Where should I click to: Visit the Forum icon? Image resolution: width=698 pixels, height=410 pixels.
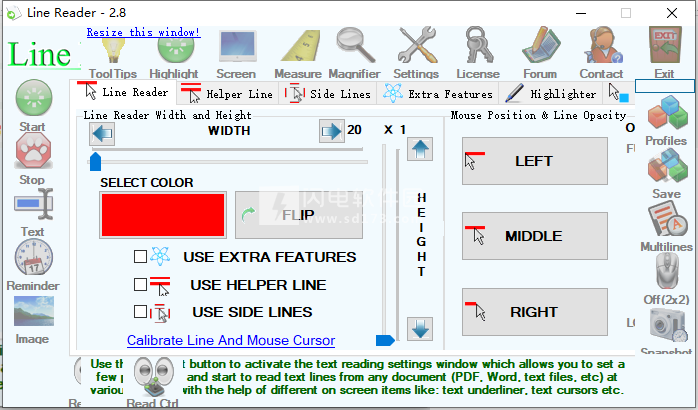pos(541,45)
